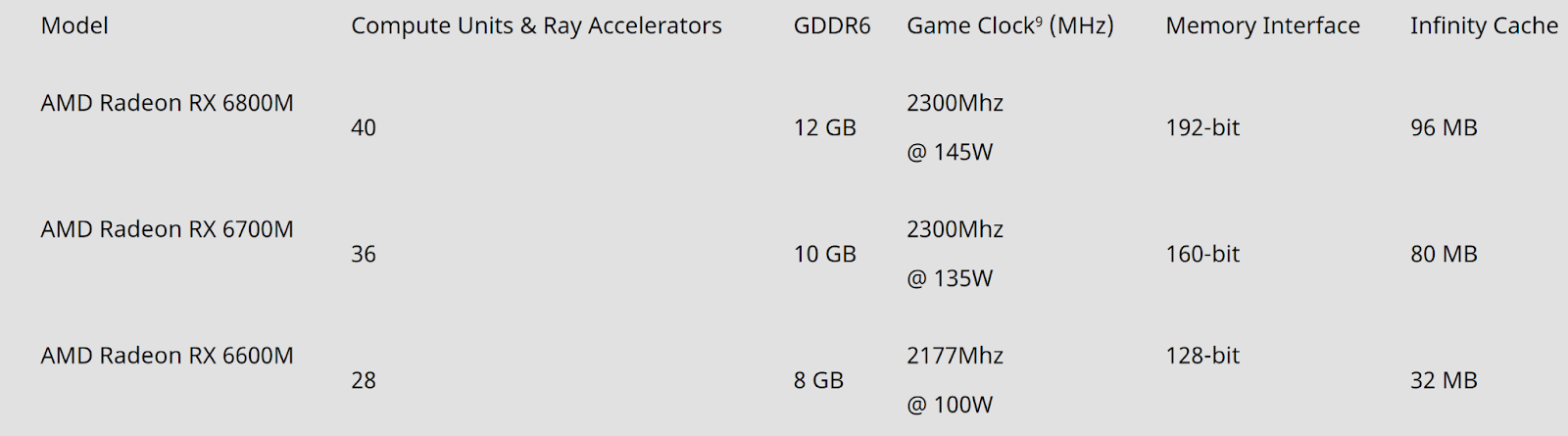1568x436 pixels.
Task: Click the 128-bit memory interface cell
Action: [1202, 356]
